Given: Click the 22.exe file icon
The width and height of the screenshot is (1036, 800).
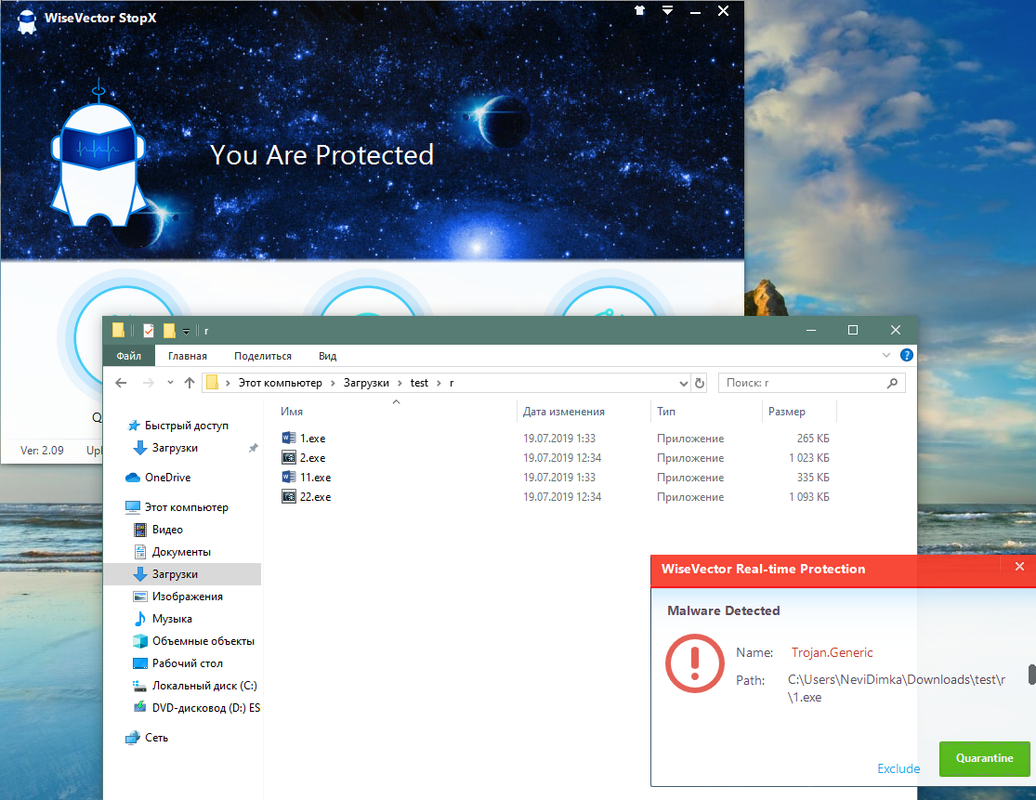Looking at the screenshot, I should click(x=289, y=497).
